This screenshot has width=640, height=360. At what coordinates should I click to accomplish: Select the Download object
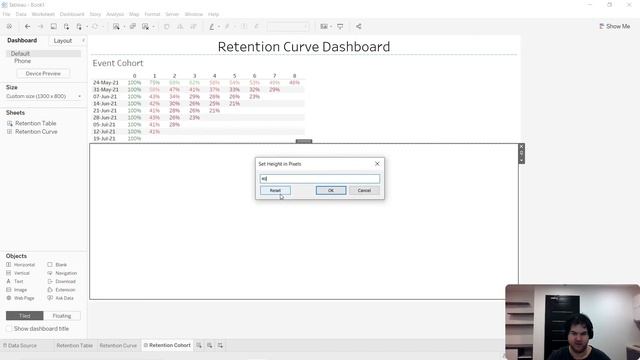62,282
